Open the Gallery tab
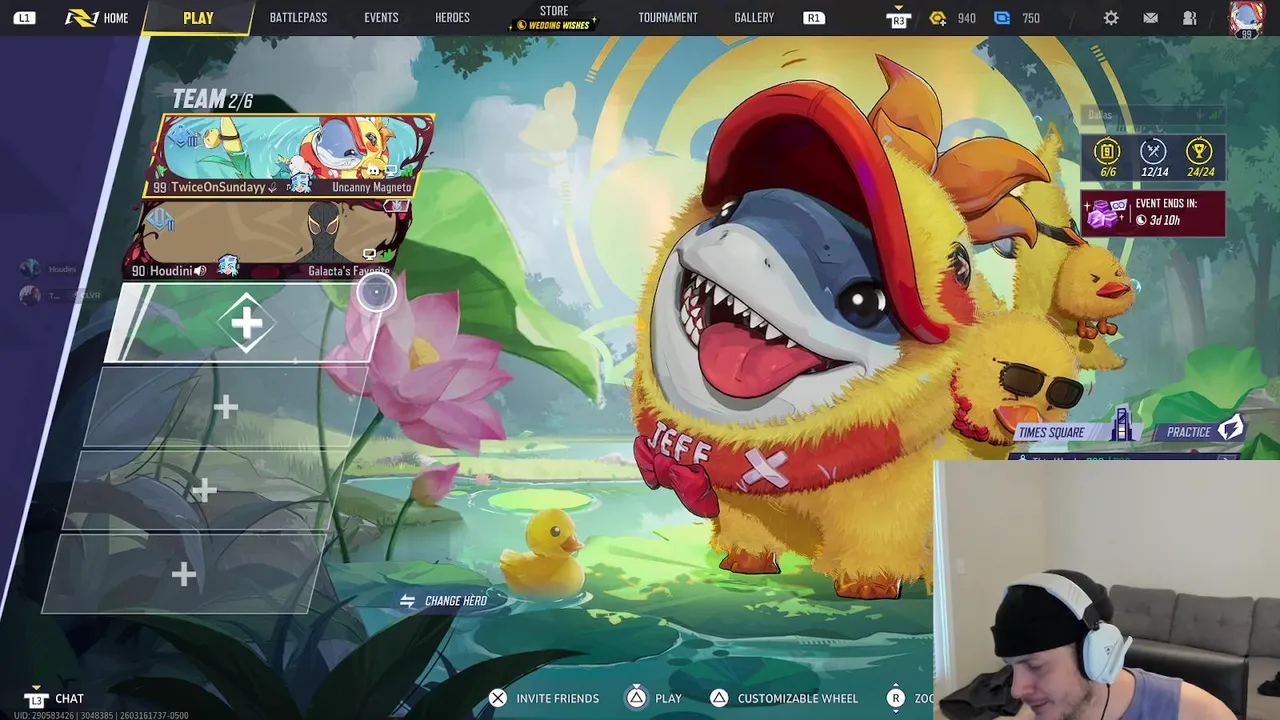1280x720 pixels. click(754, 18)
